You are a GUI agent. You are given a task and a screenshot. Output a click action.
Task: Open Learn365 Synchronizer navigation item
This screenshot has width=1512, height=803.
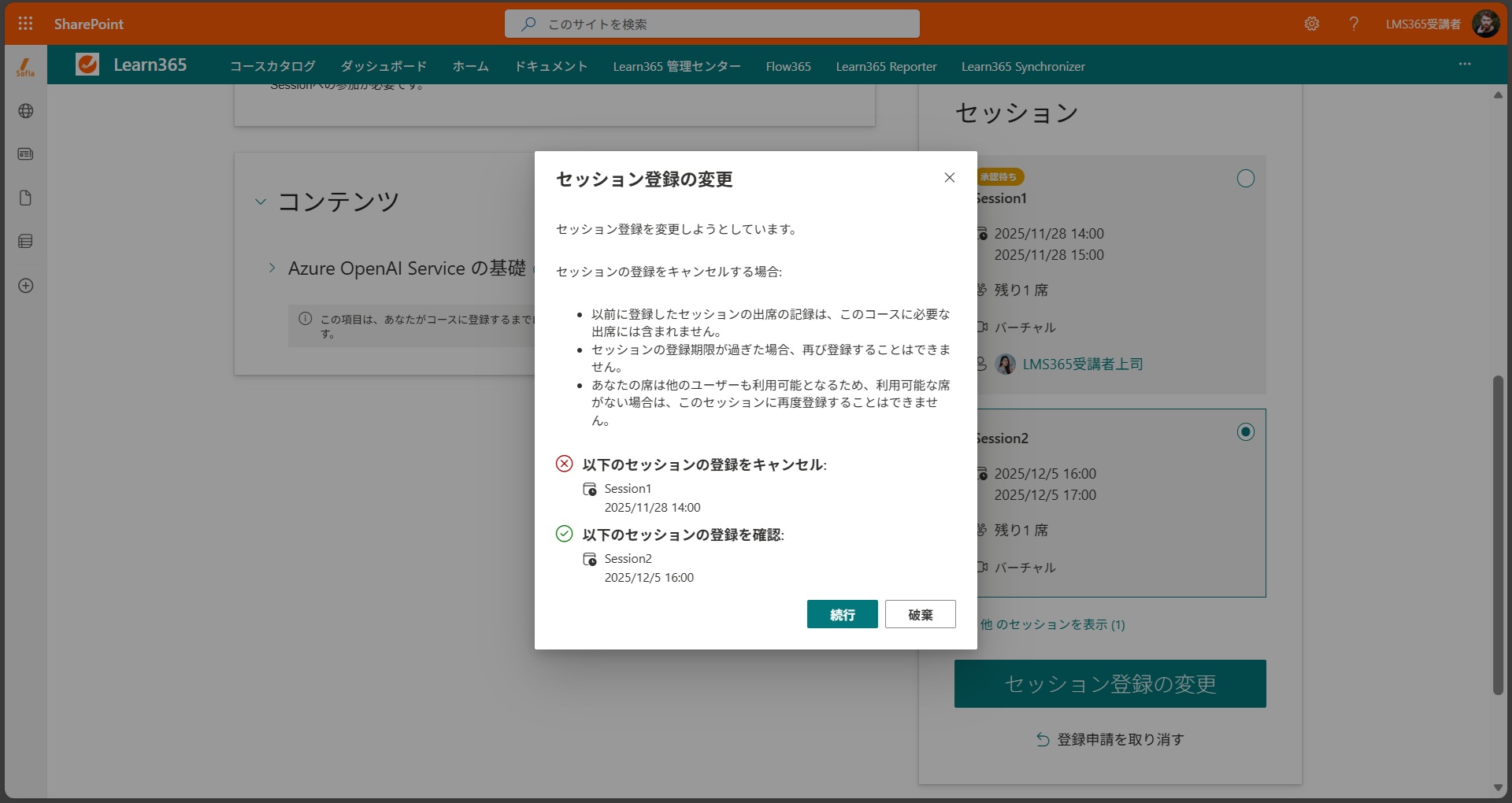pos(1023,66)
